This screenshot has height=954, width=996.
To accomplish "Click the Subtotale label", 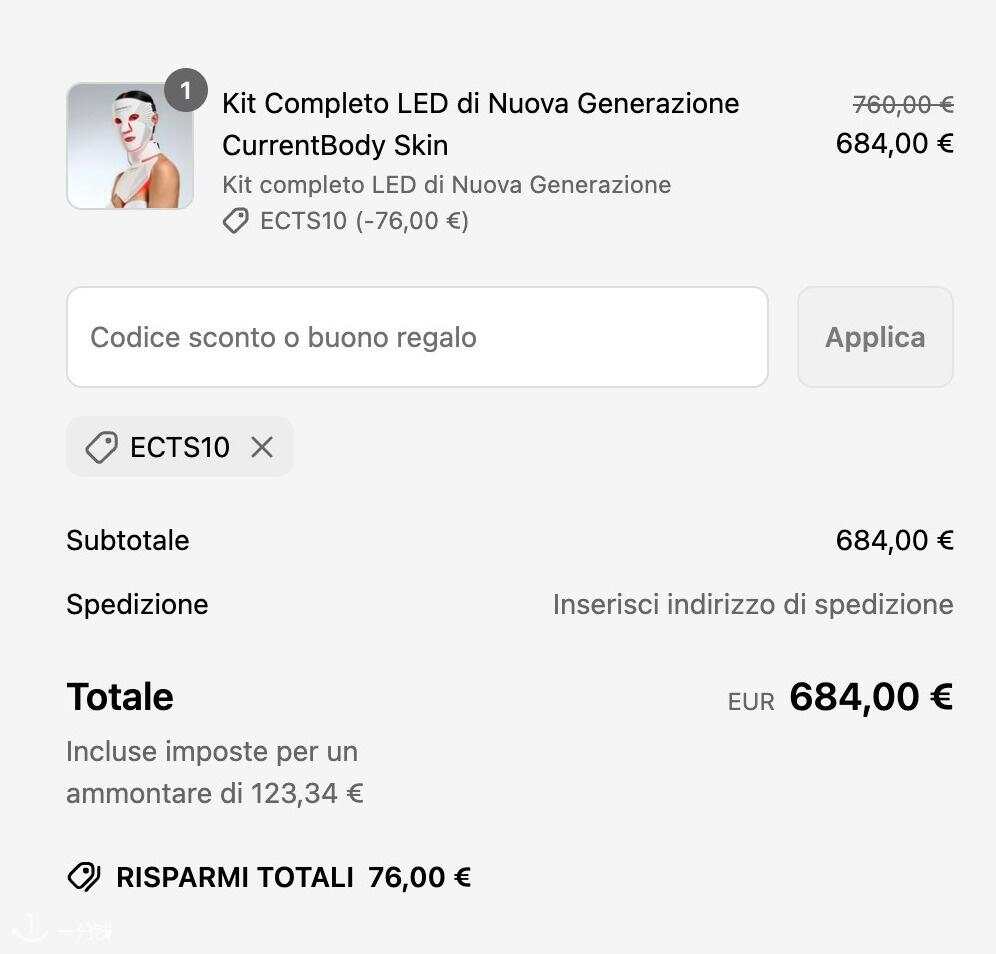I will (x=128, y=541).
